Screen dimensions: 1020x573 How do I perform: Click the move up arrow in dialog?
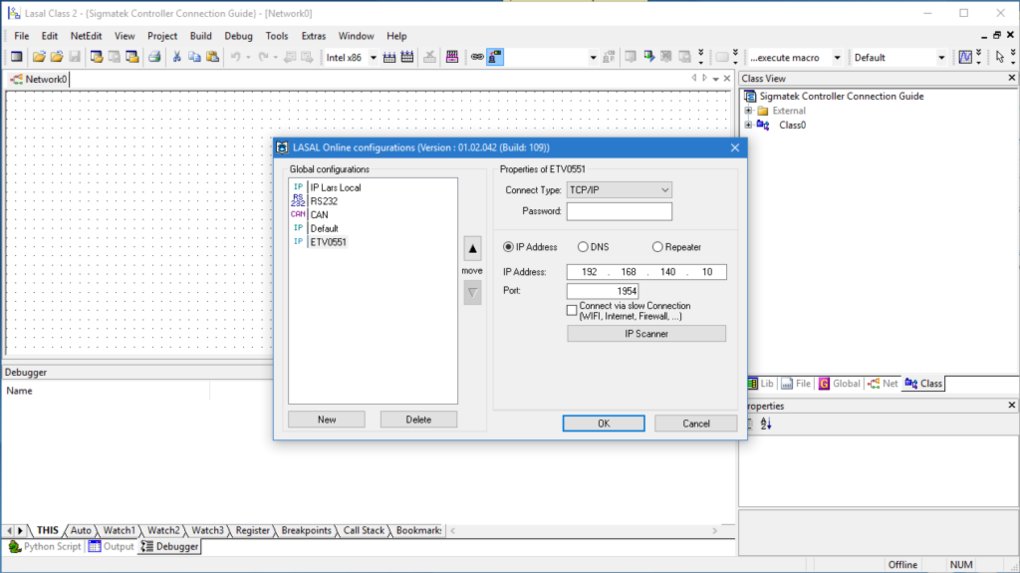pyautogui.click(x=472, y=249)
